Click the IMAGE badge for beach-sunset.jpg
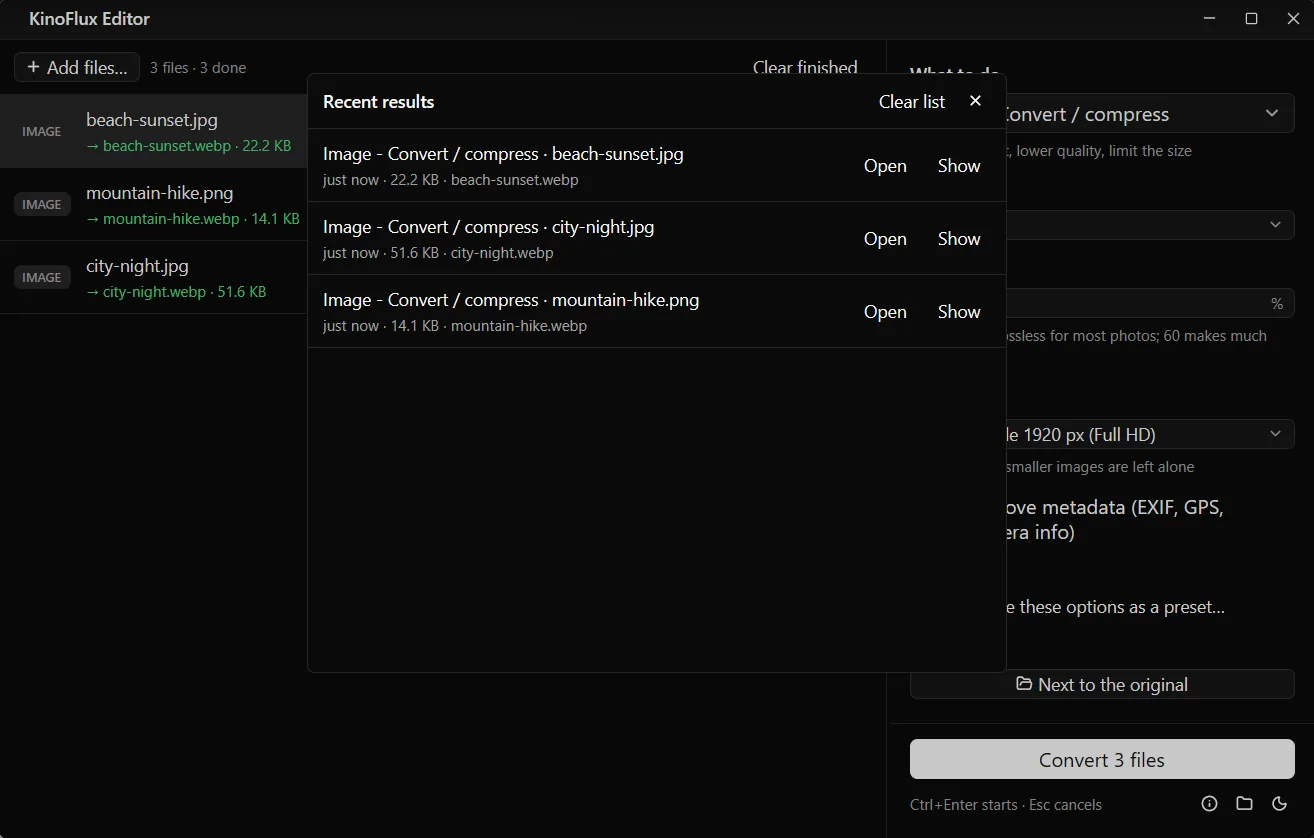This screenshot has height=838, width=1314. tap(42, 131)
